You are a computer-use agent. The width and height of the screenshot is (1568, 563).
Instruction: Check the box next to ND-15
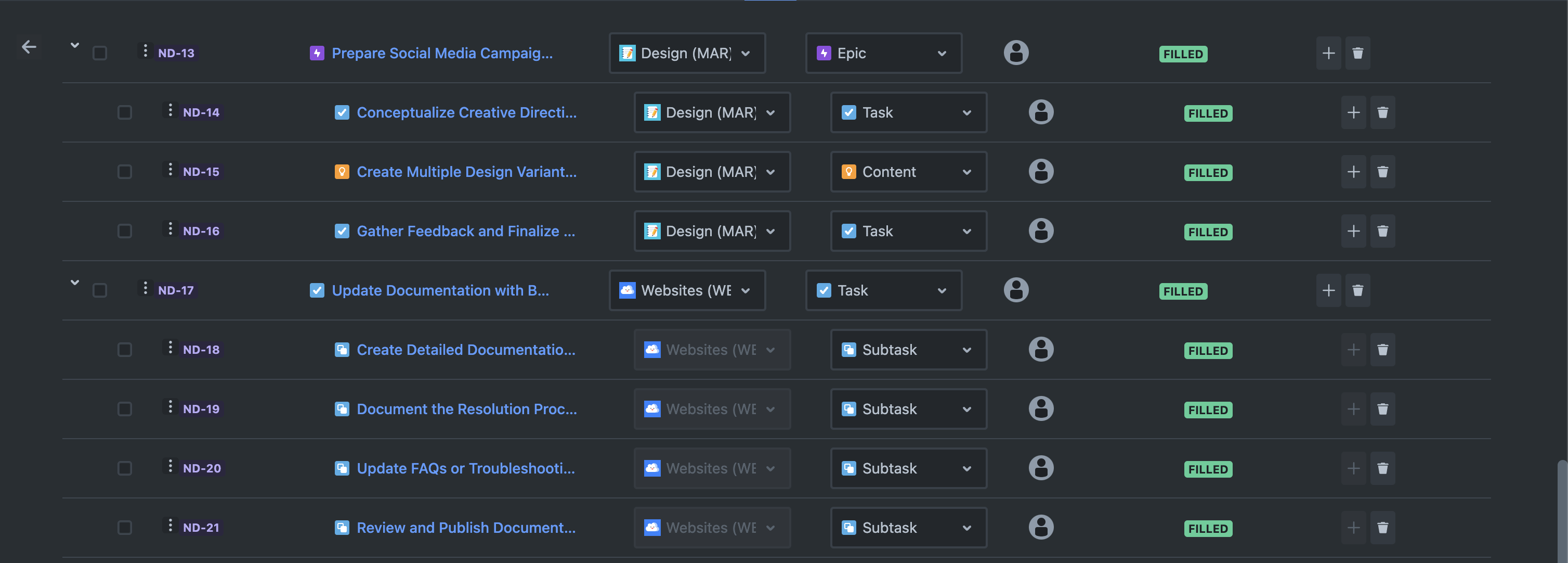[x=125, y=172]
